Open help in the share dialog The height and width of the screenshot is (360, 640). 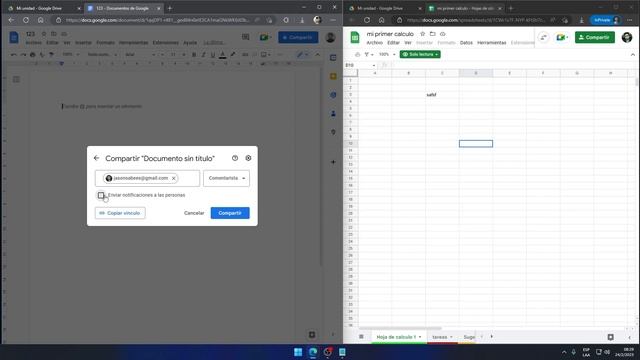coord(235,158)
